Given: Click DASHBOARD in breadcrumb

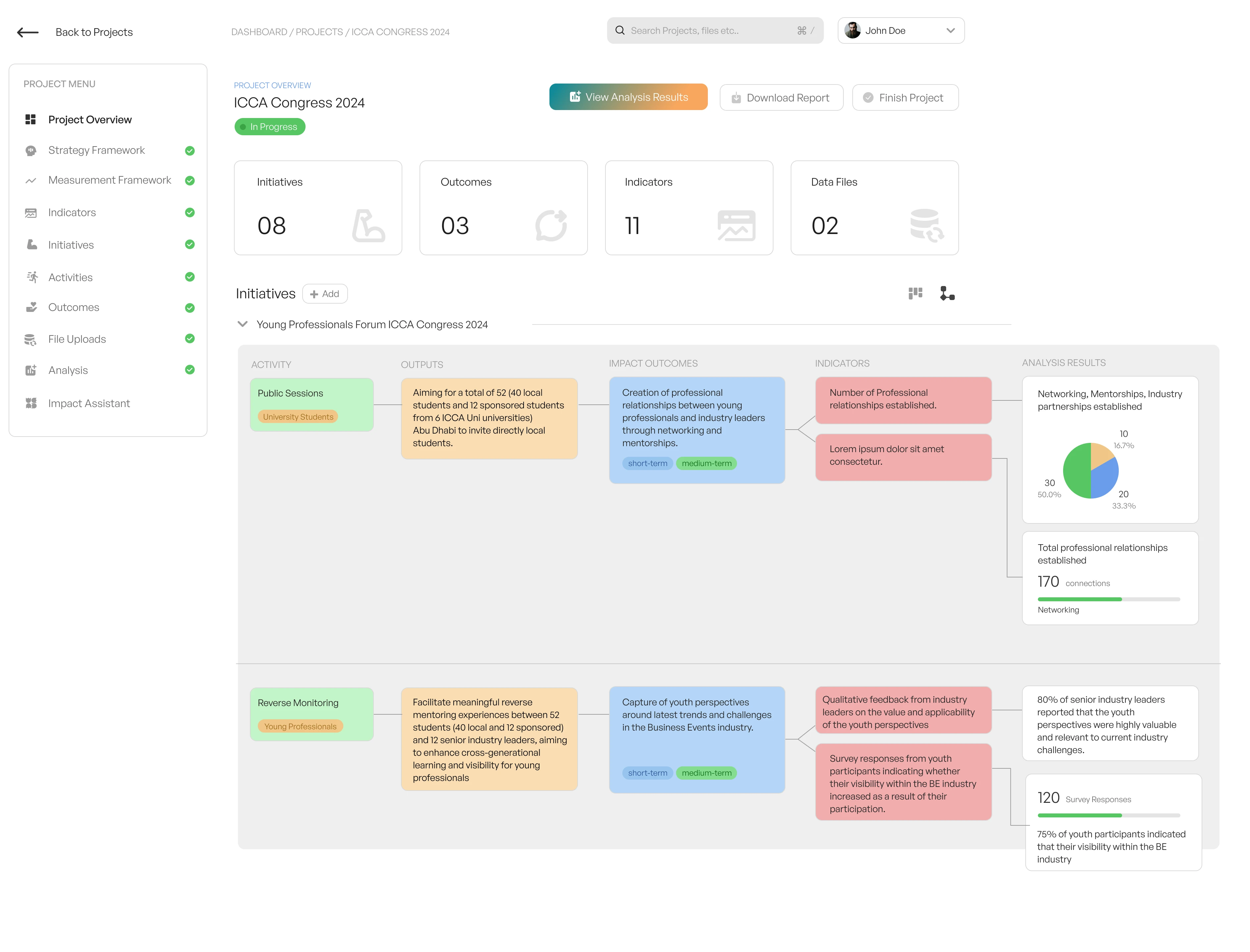Looking at the screenshot, I should point(259,32).
